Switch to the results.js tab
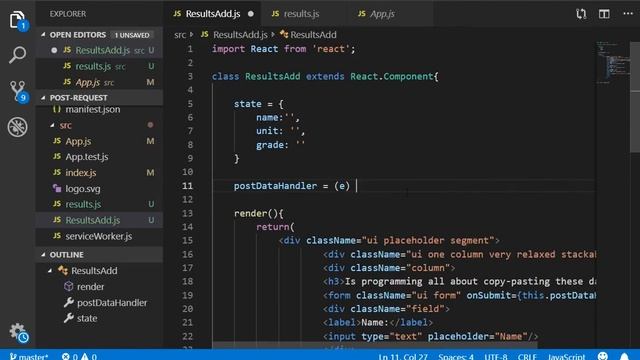The width and height of the screenshot is (640, 360). tap(301, 14)
